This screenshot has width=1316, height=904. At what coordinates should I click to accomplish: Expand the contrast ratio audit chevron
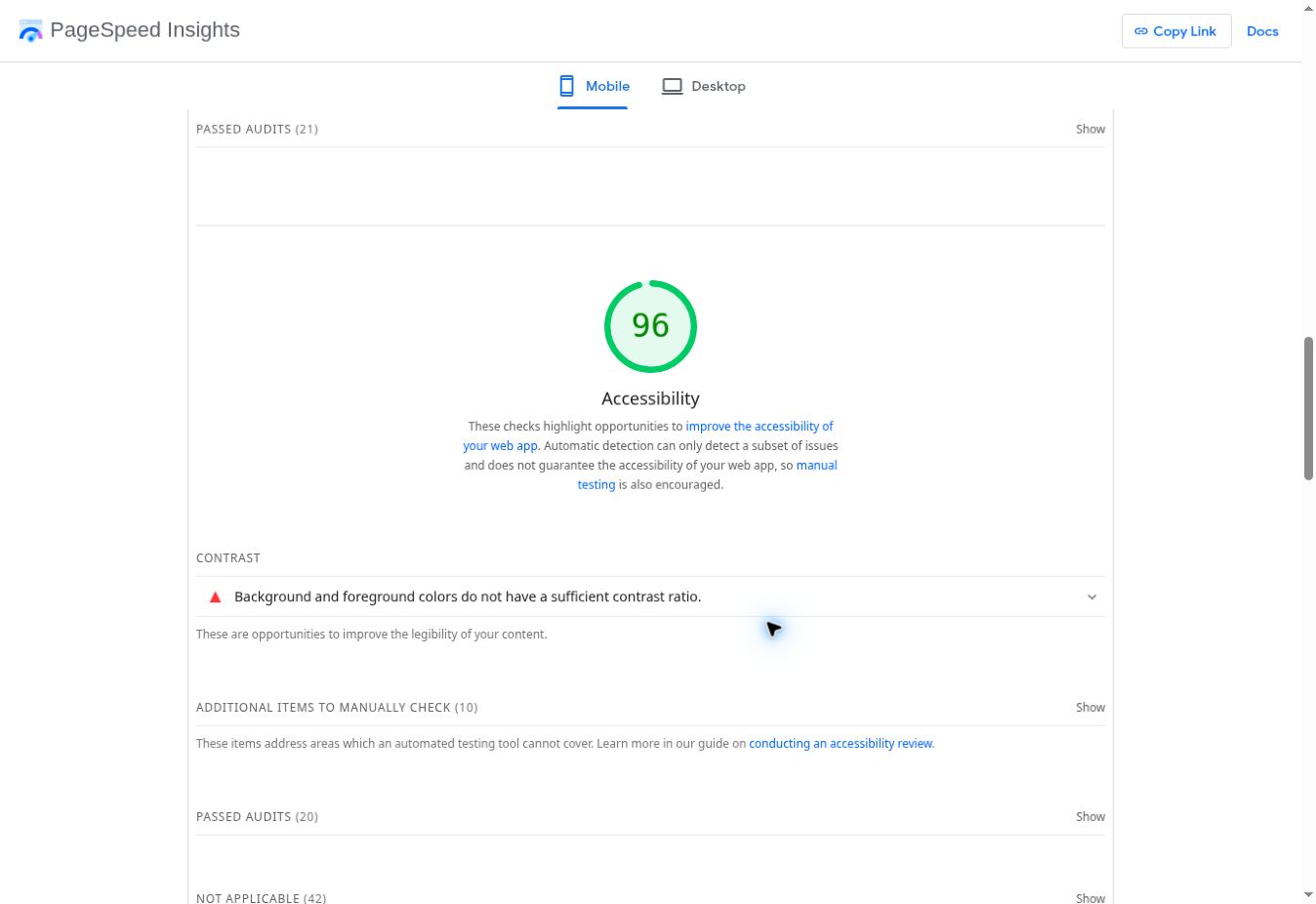point(1091,596)
